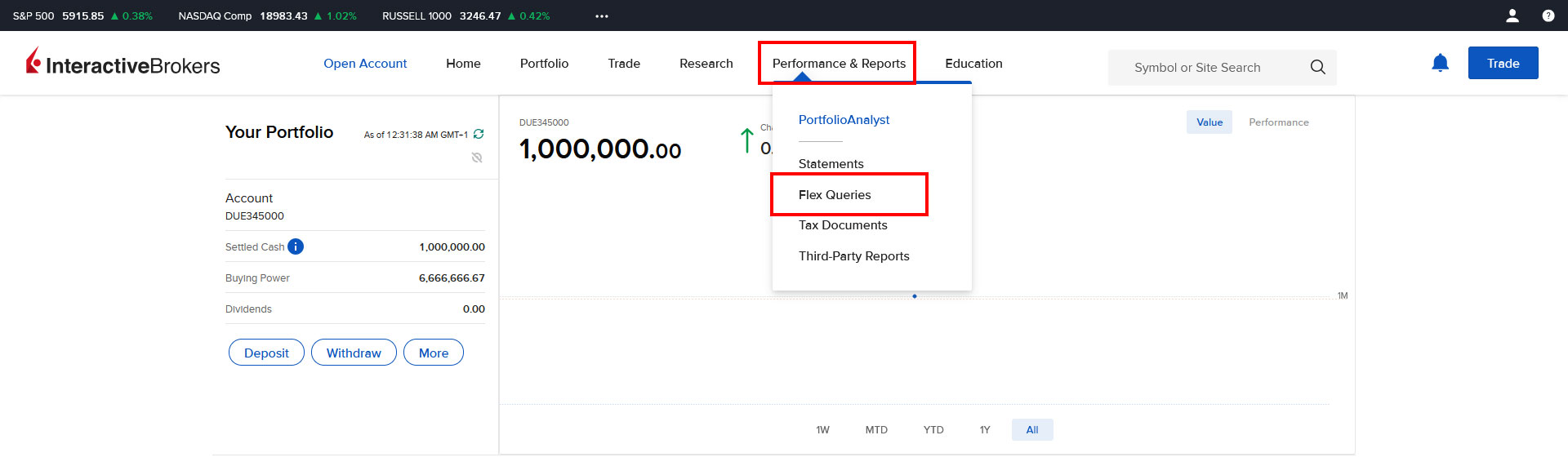The width and height of the screenshot is (1568, 475).
Task: Open the help question mark icon
Action: point(1548,16)
